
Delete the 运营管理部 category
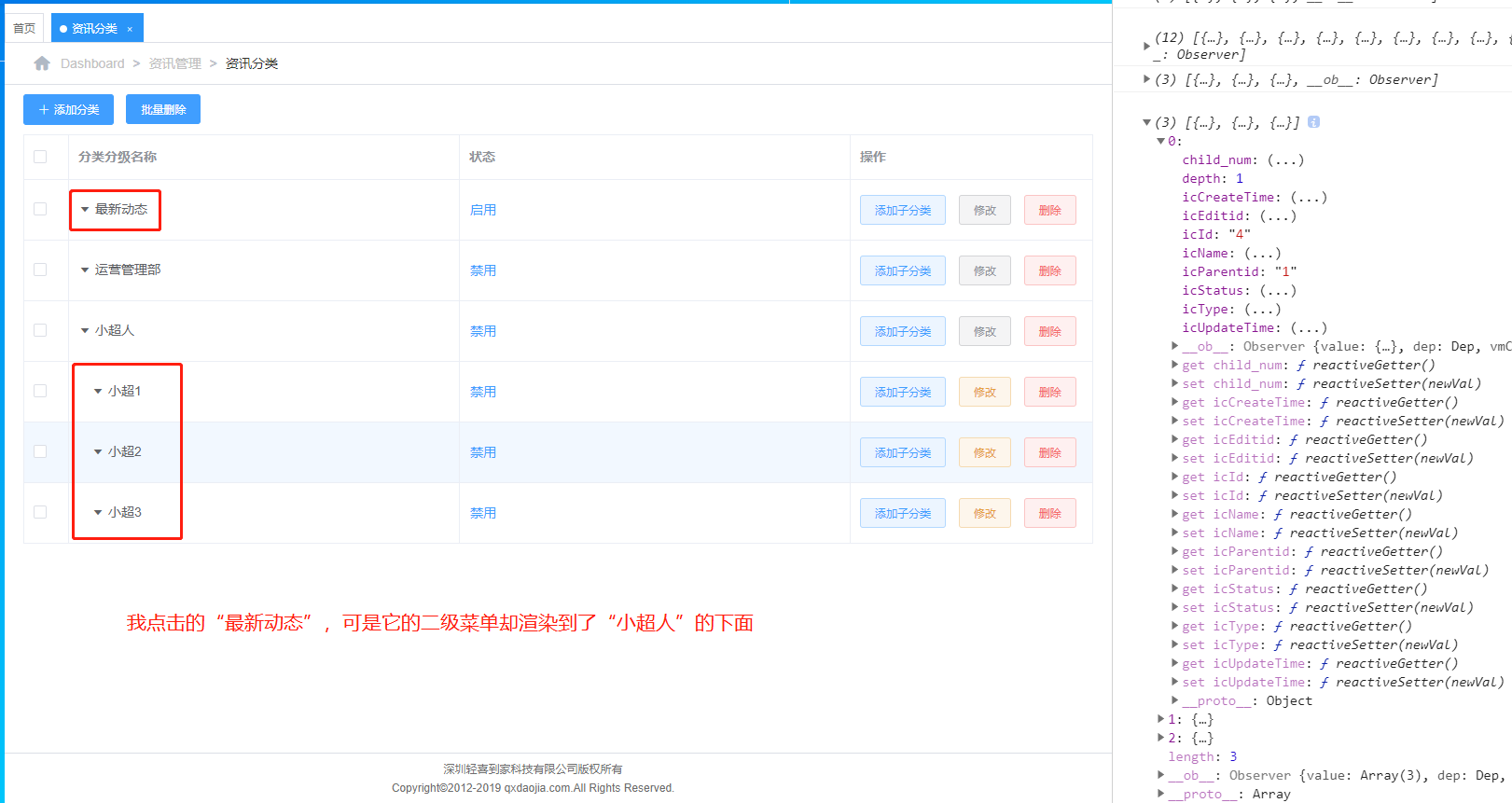tap(1050, 270)
